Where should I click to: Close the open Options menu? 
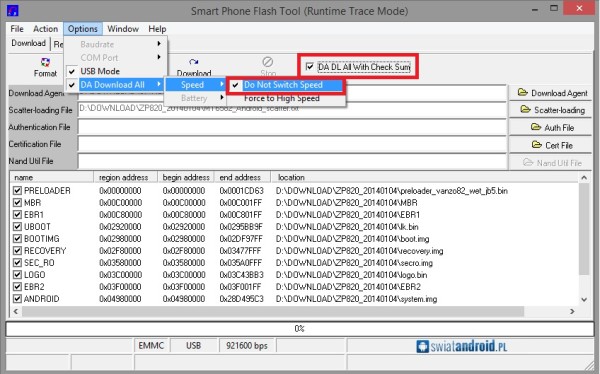coord(83,29)
